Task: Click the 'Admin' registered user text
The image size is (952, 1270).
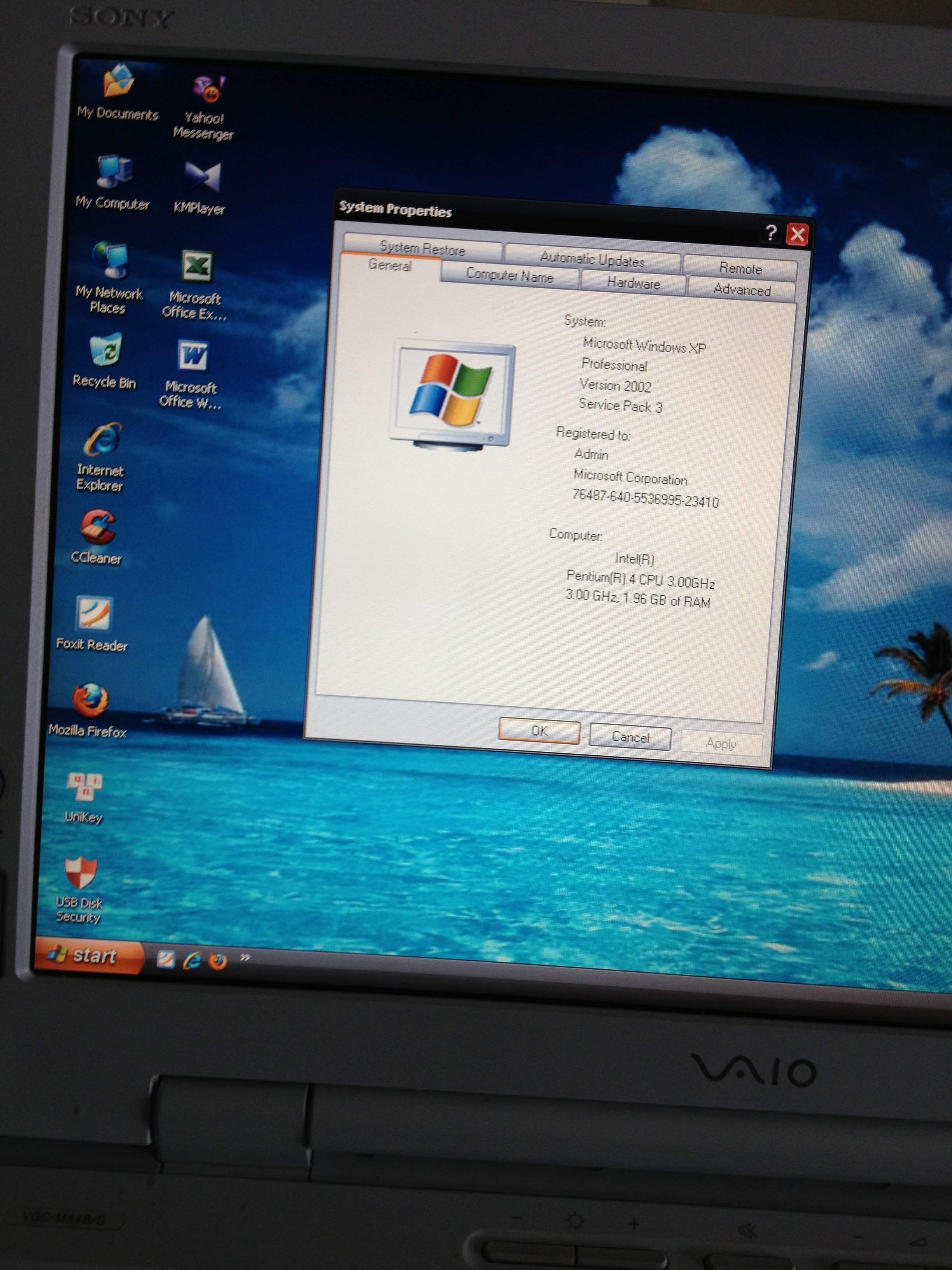Action: tap(591, 454)
